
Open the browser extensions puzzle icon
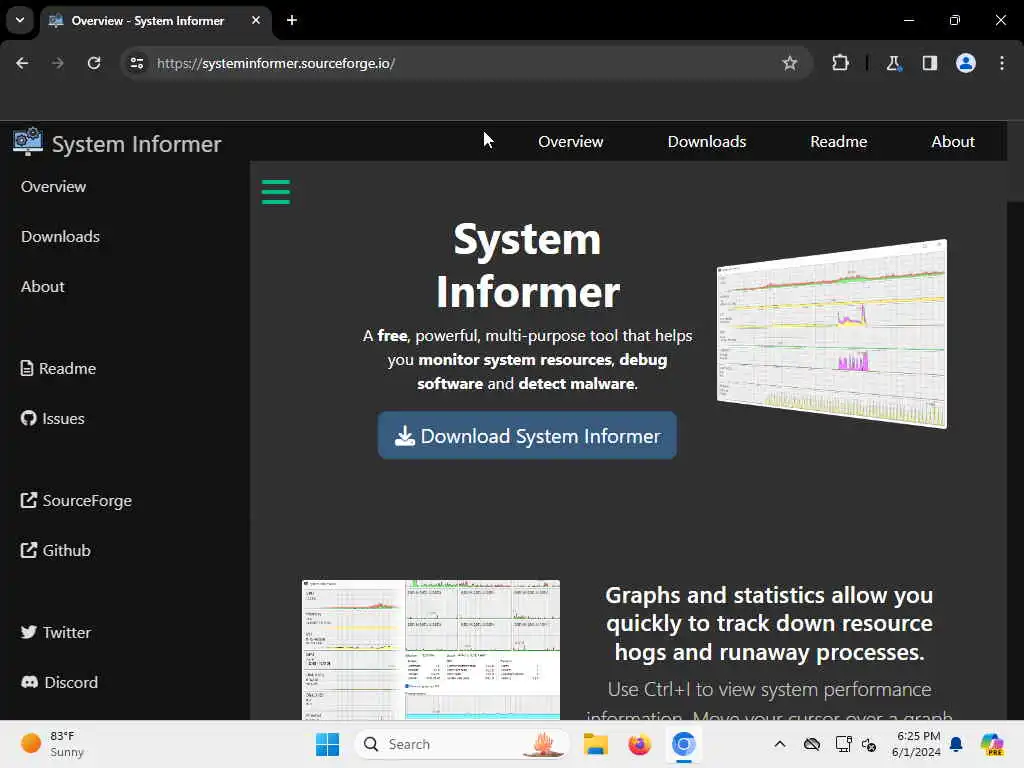point(840,63)
